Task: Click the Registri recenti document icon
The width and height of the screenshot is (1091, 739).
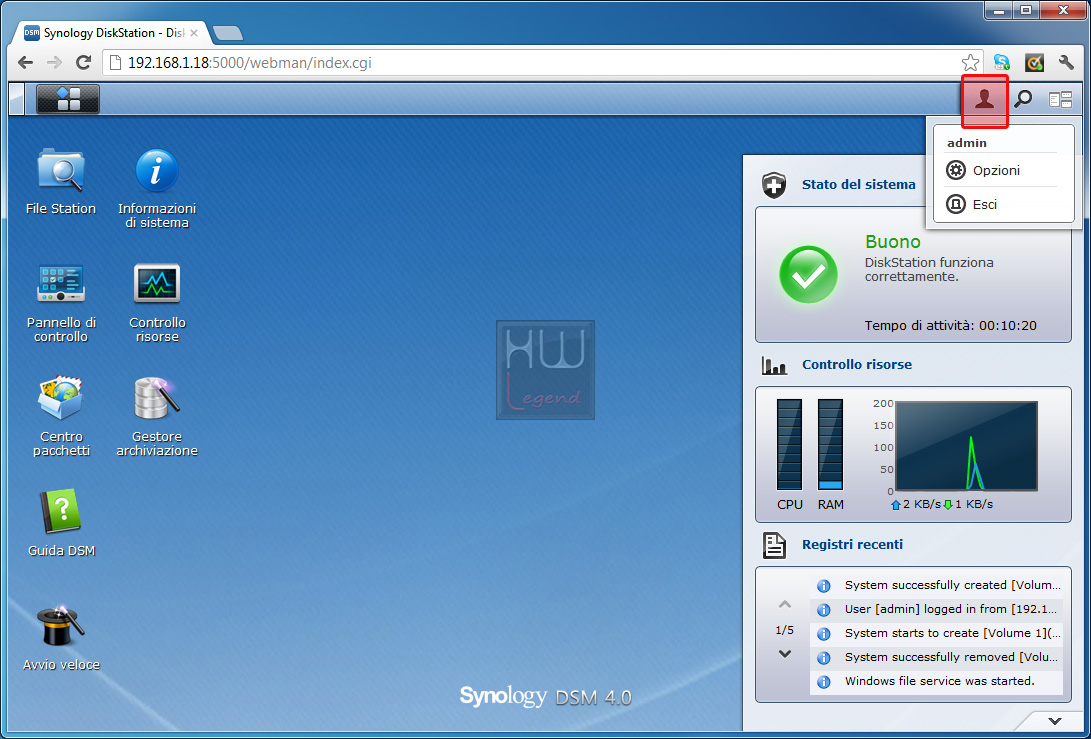Action: [774, 546]
